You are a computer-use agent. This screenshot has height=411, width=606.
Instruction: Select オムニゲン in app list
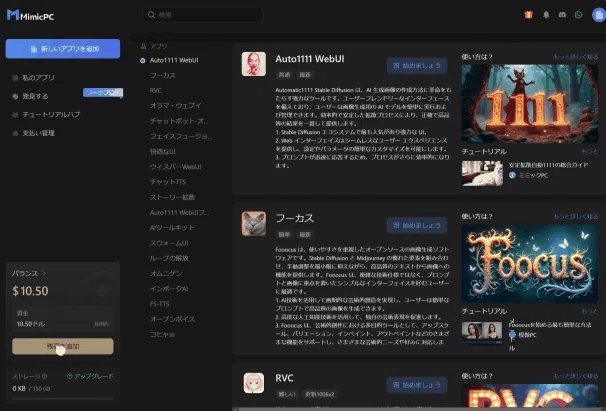click(166, 273)
